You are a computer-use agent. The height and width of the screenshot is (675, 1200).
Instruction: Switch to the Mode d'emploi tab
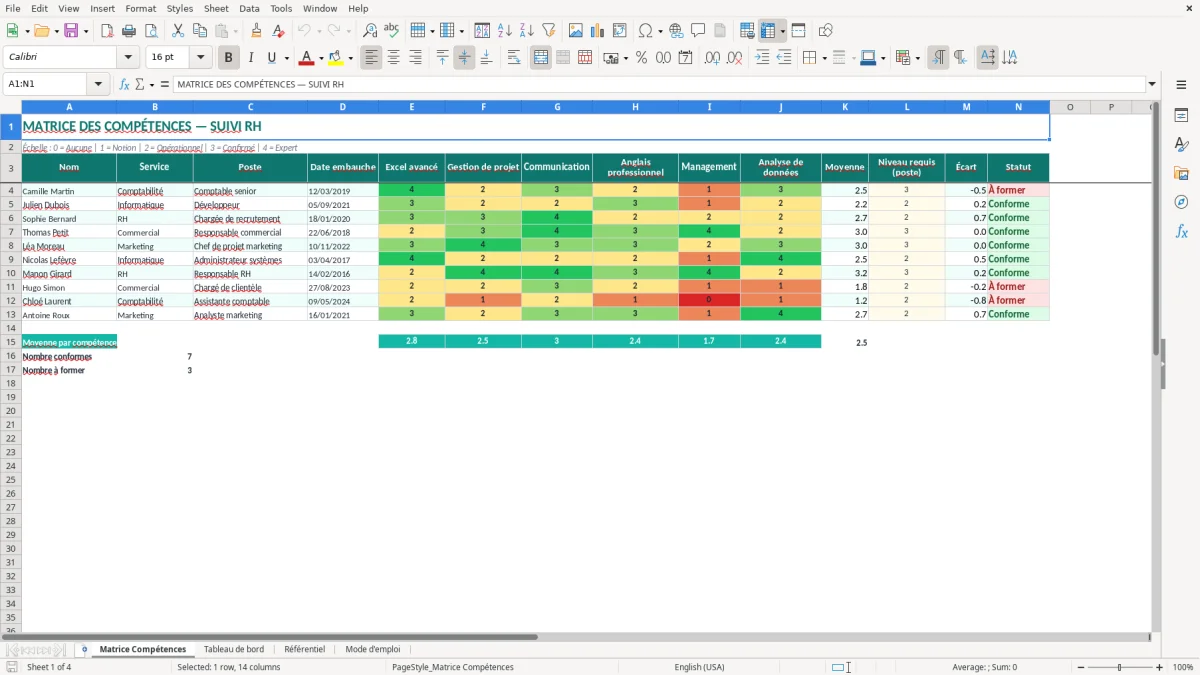click(x=373, y=649)
